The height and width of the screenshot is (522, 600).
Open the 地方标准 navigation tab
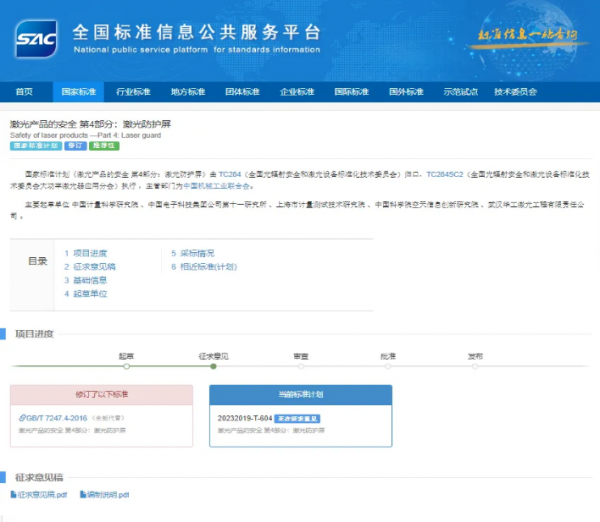[x=188, y=92]
